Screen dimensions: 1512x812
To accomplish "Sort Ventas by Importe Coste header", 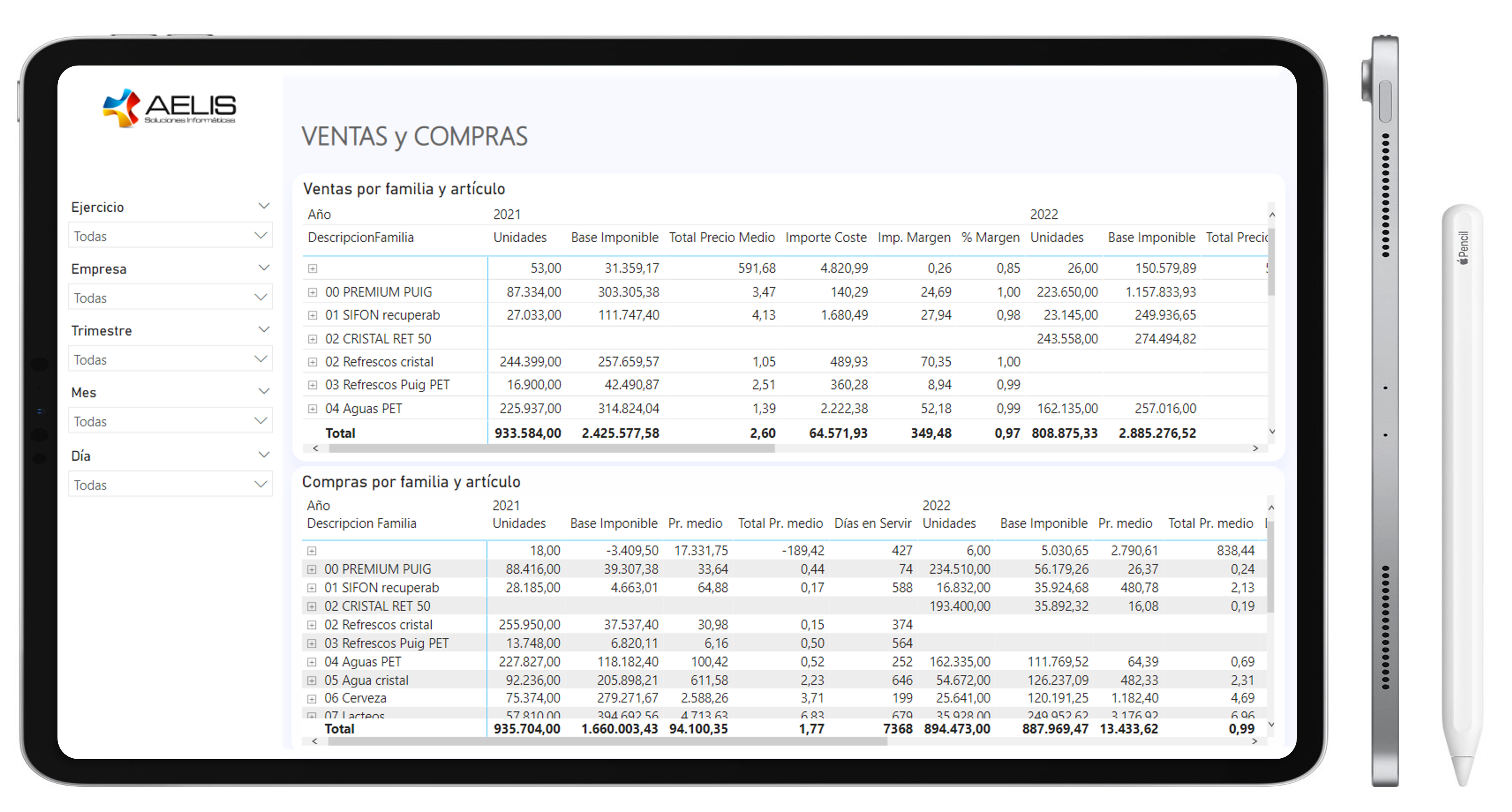I will pos(826,238).
